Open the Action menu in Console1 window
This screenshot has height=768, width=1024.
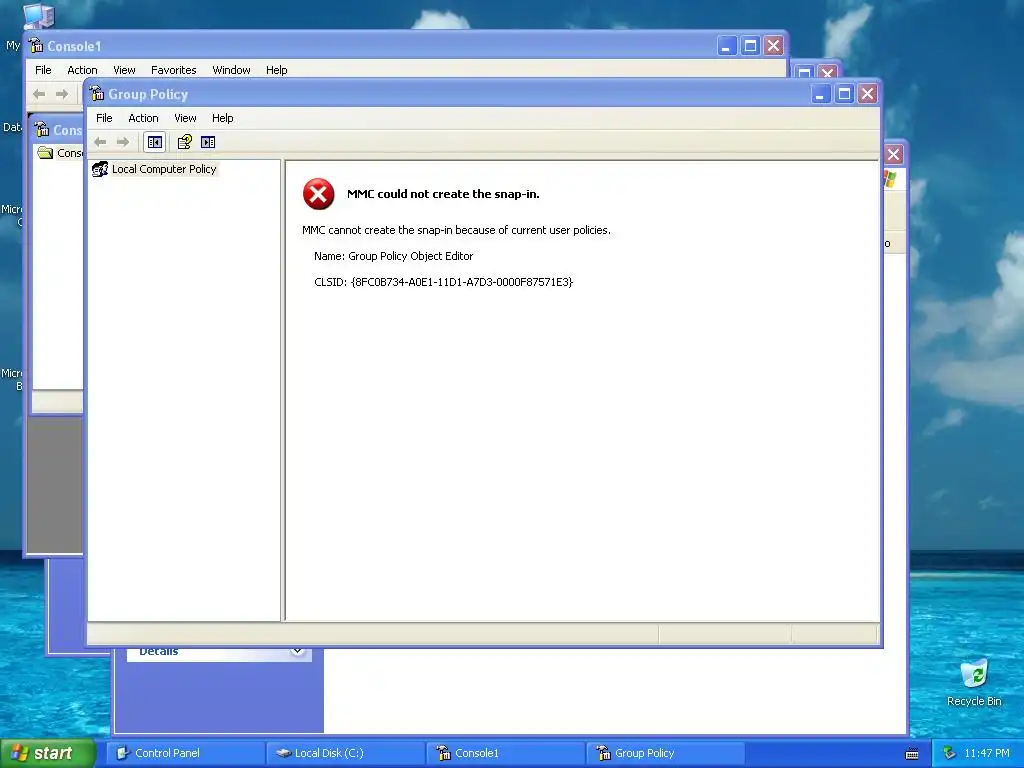[x=82, y=70]
